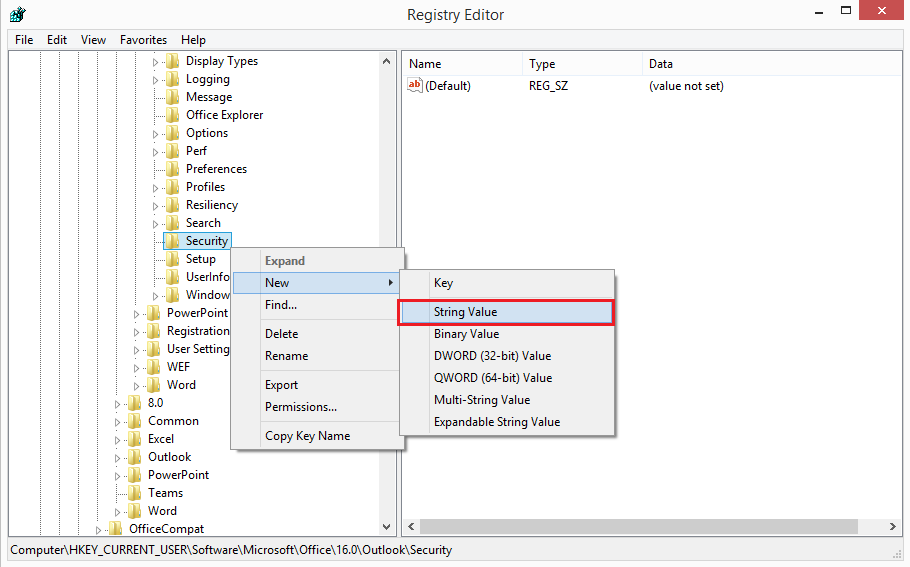The image size is (910, 567).
Task: Choose Rename in the context menu
Action: pos(317,356)
